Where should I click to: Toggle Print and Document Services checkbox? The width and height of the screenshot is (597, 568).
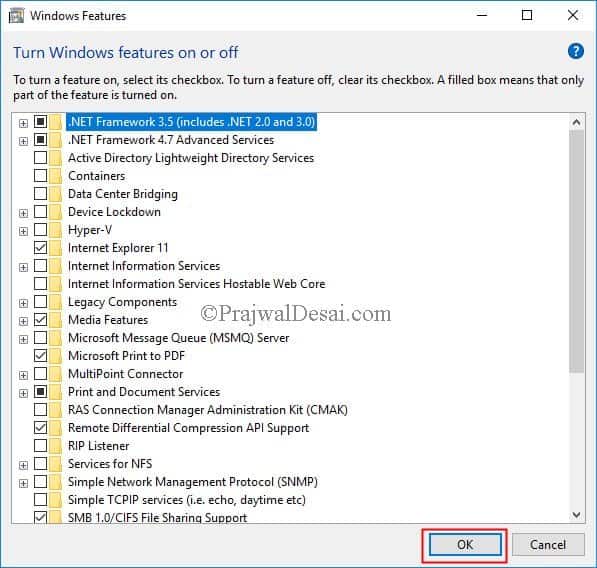(40, 391)
